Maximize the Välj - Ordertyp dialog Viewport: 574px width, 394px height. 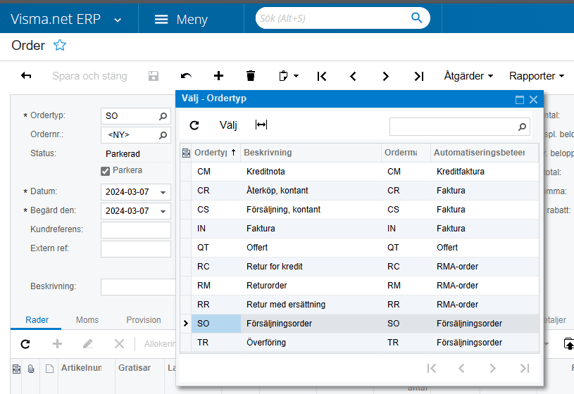point(519,100)
